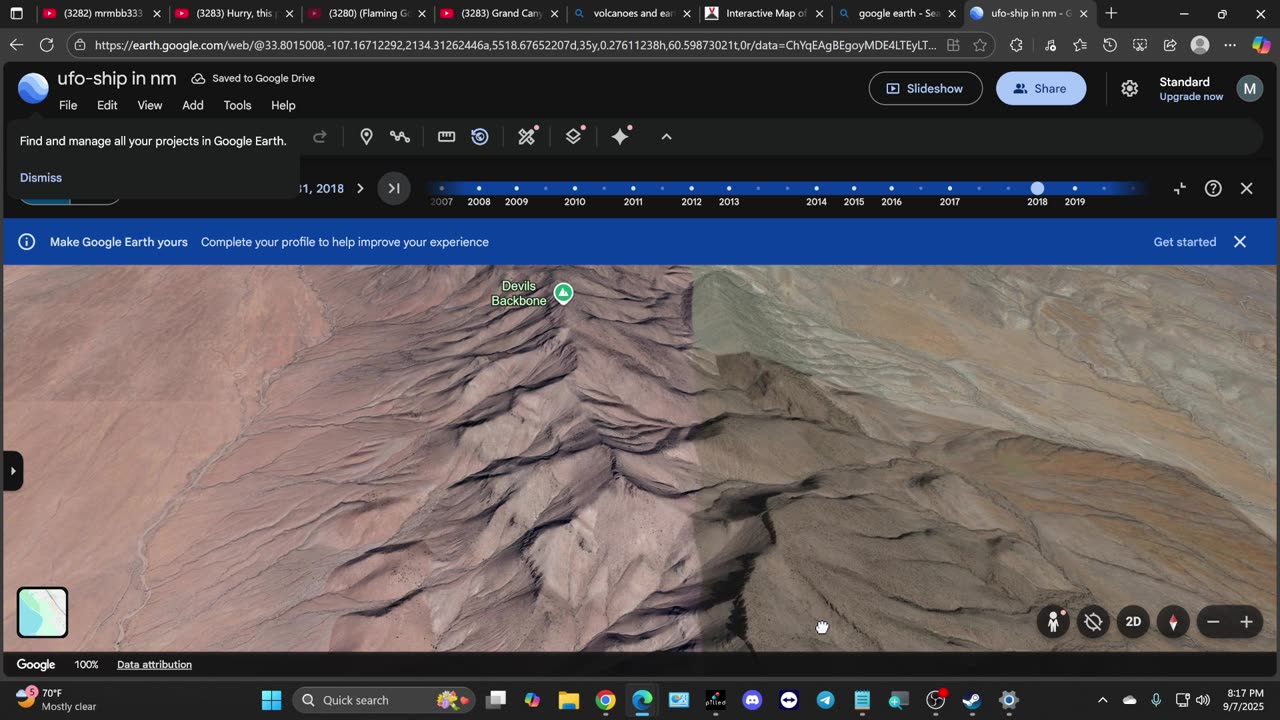The width and height of the screenshot is (1280, 720).
Task: Select the Devils Backbone peak marker
Action: point(564,293)
